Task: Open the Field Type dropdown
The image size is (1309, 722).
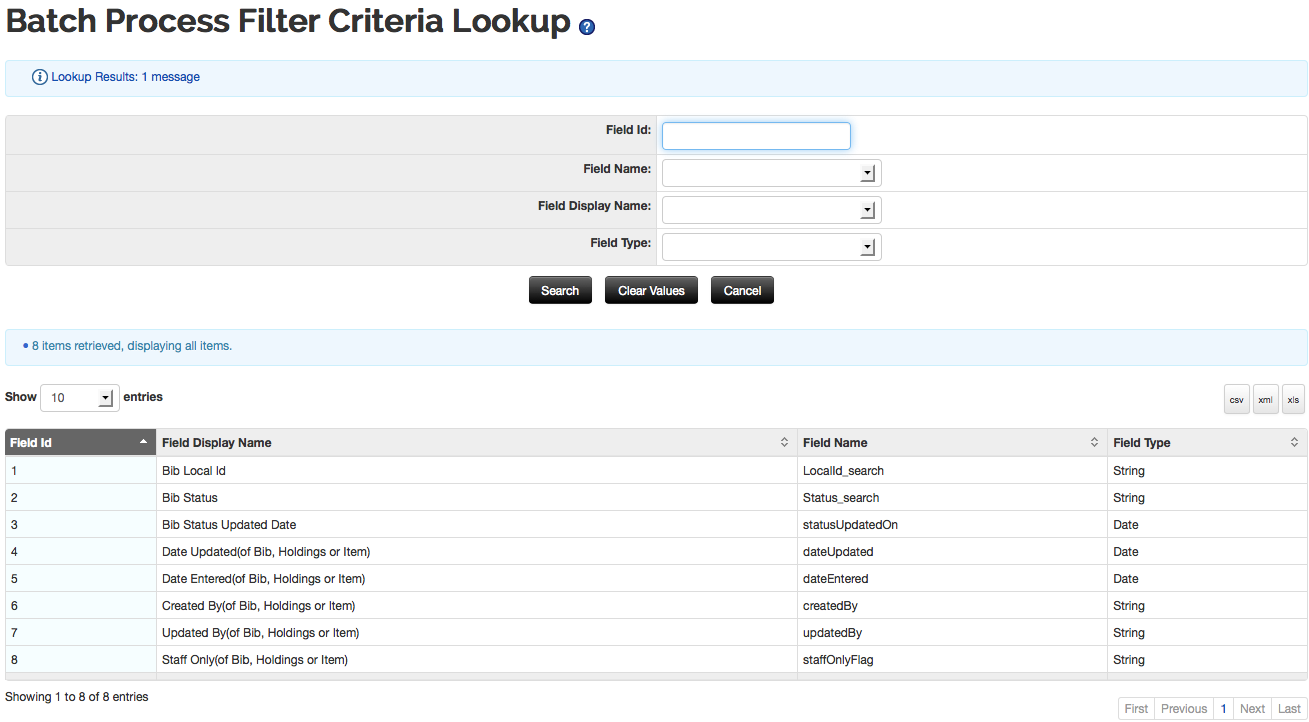Action: point(771,247)
